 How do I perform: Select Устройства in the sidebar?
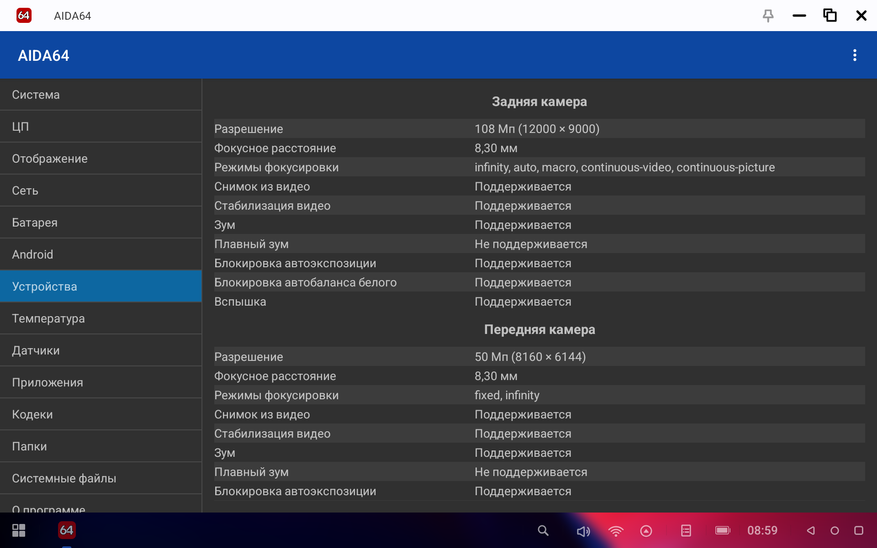tap(101, 286)
